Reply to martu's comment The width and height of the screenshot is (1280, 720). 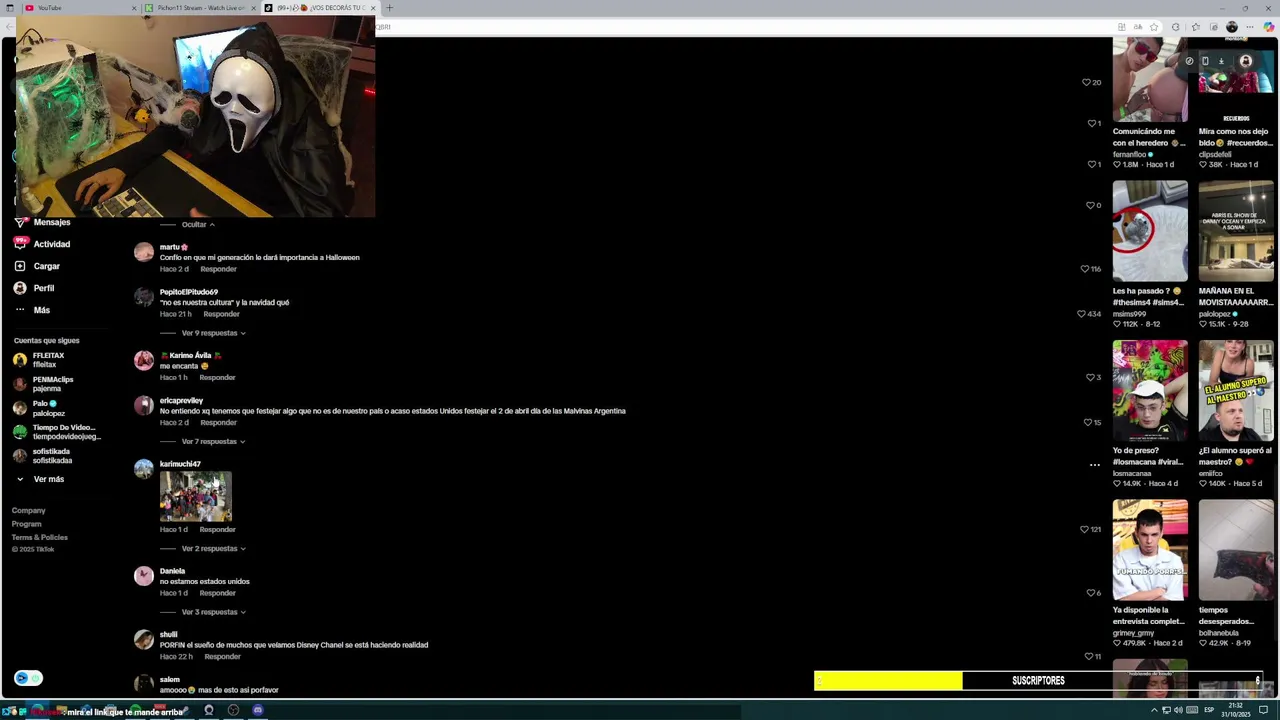click(x=218, y=269)
